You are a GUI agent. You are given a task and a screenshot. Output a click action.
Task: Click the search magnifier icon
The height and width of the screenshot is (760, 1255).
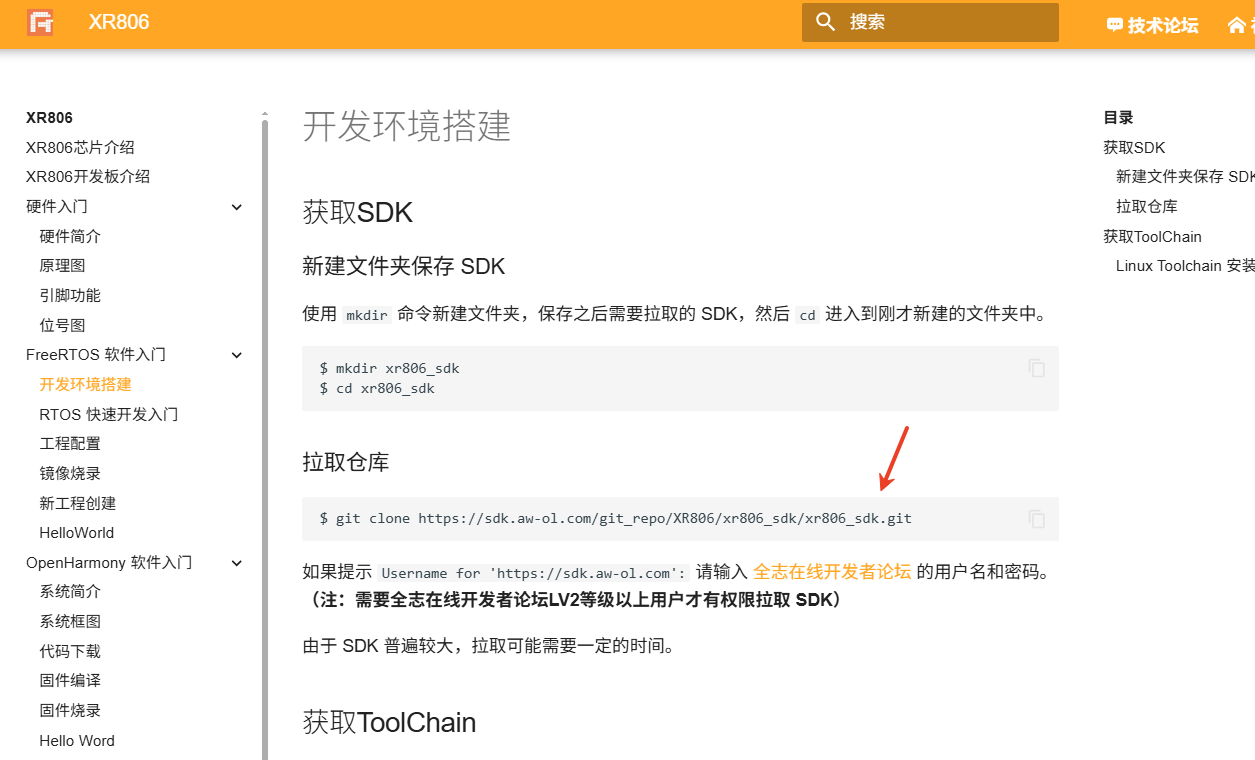(825, 22)
